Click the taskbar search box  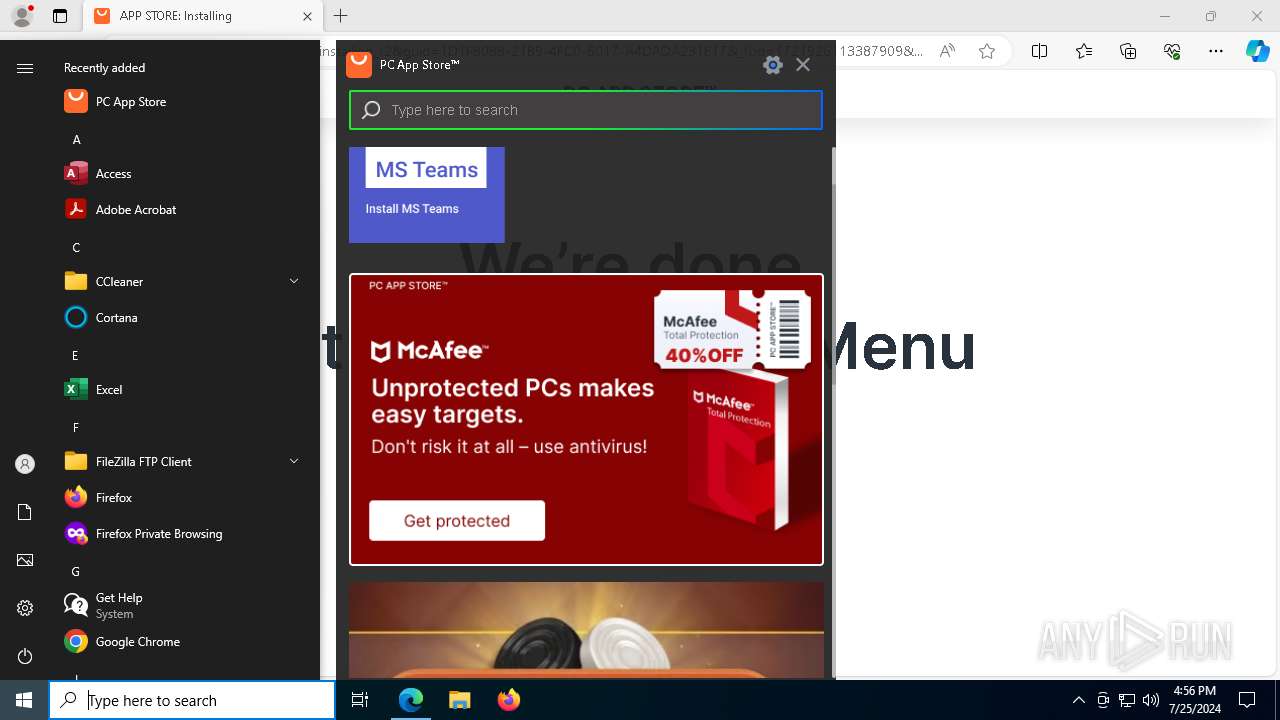pyautogui.click(x=192, y=700)
